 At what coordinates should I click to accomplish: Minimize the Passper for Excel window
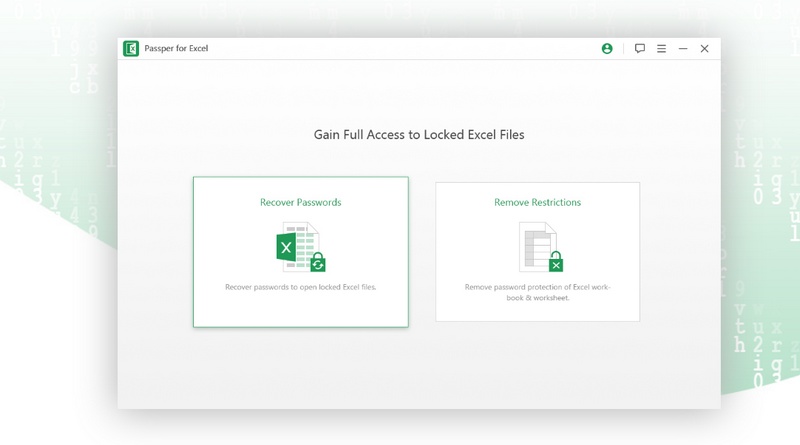pos(683,48)
